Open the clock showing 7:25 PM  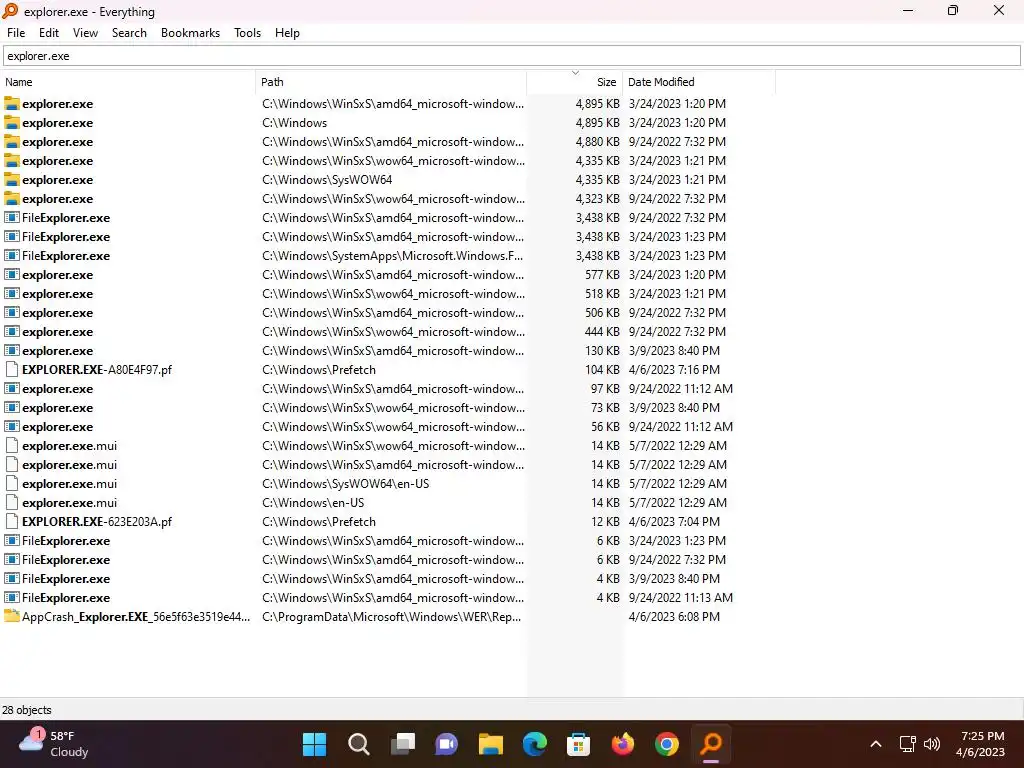click(x=980, y=744)
